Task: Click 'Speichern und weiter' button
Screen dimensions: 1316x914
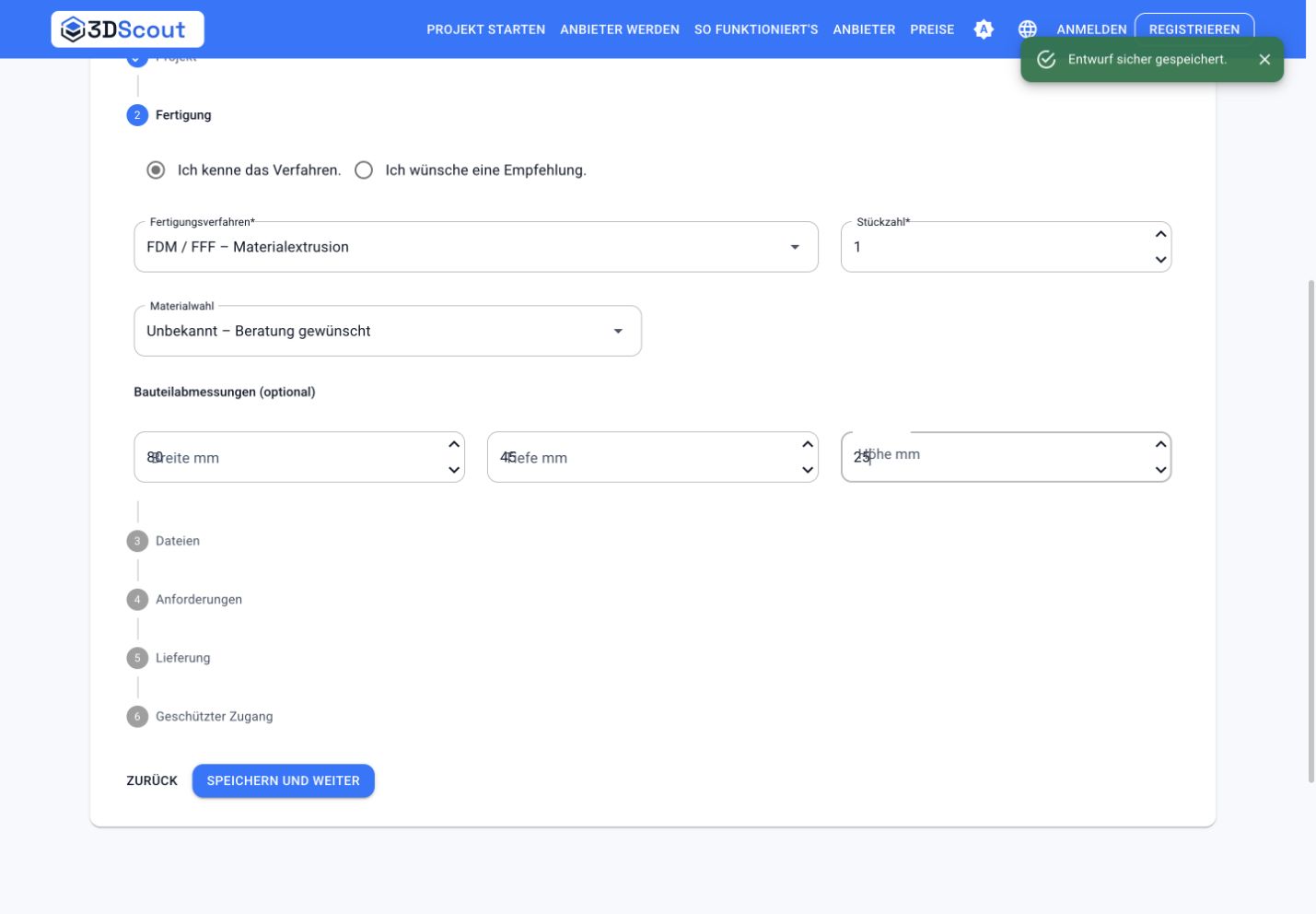Action: (284, 780)
